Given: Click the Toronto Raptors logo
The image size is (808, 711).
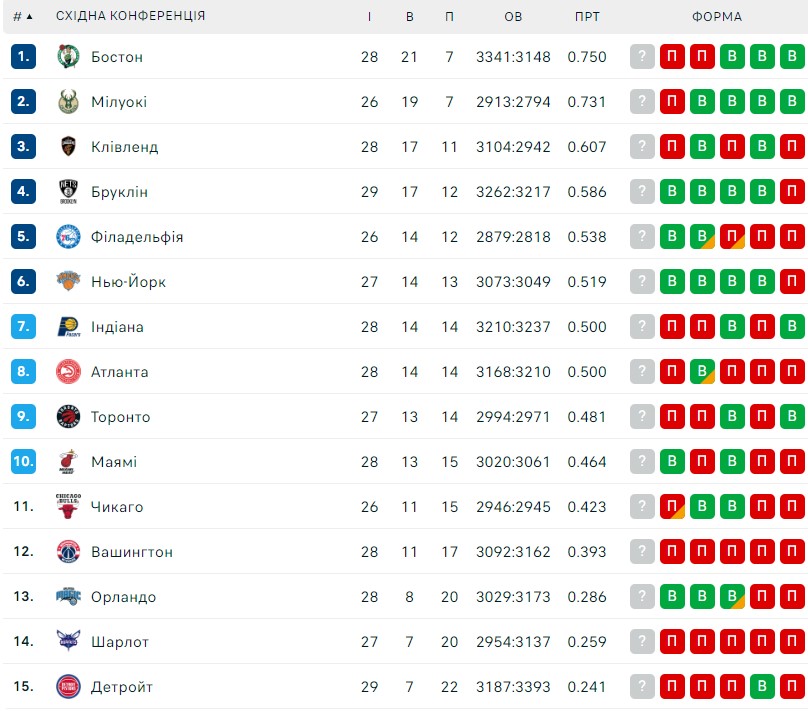Looking at the screenshot, I should point(68,416).
